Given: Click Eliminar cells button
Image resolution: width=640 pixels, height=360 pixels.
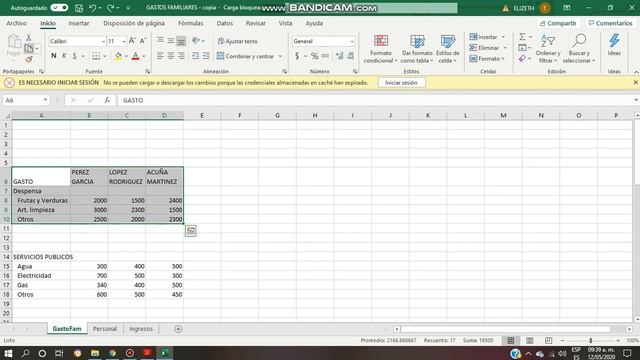Looking at the screenshot, I should coord(484,48).
